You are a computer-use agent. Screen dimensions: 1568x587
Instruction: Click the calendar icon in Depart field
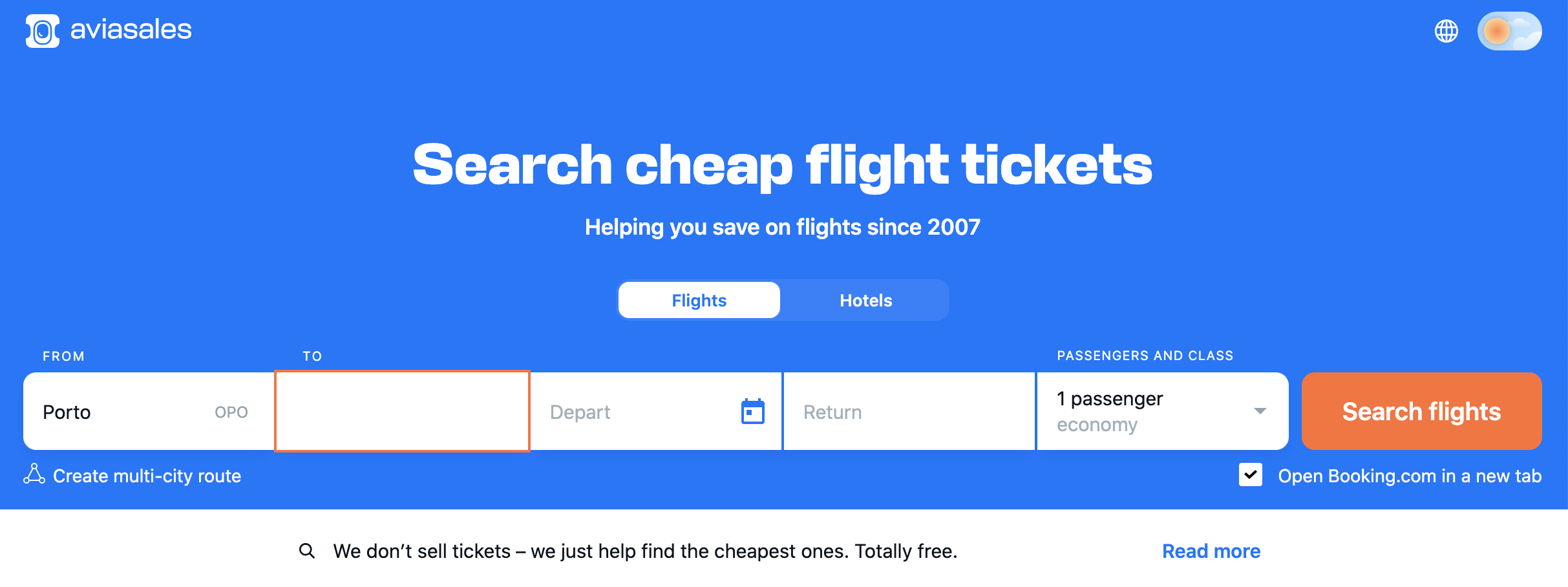click(x=752, y=411)
